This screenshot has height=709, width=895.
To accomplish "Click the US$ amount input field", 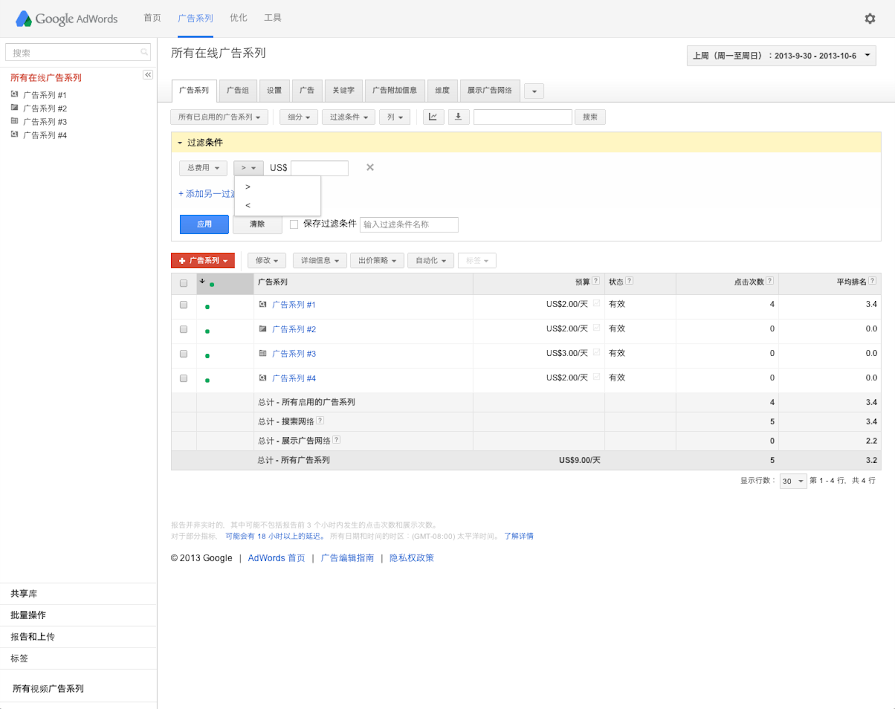I will pos(319,168).
